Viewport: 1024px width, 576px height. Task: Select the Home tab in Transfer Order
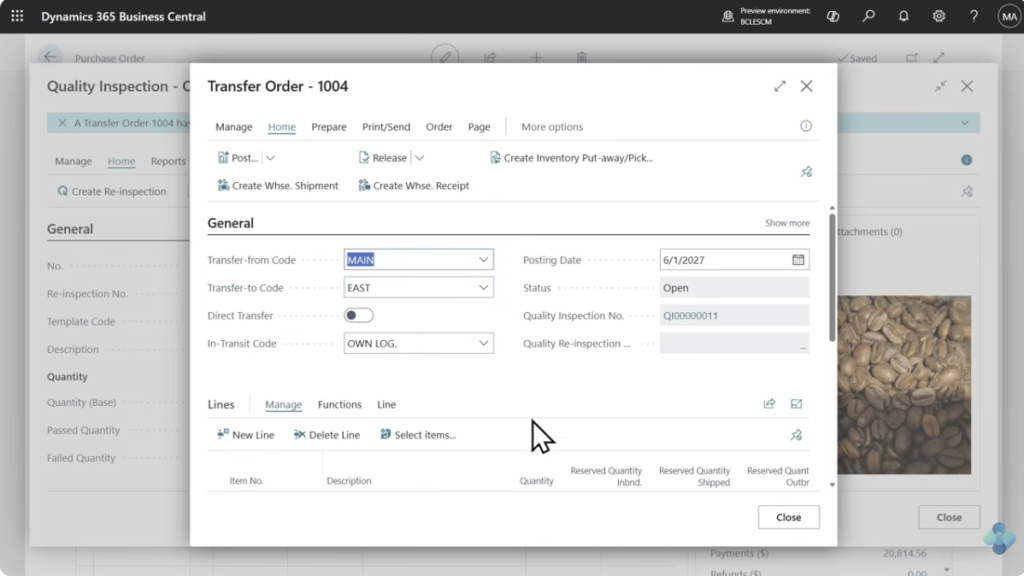pos(281,127)
